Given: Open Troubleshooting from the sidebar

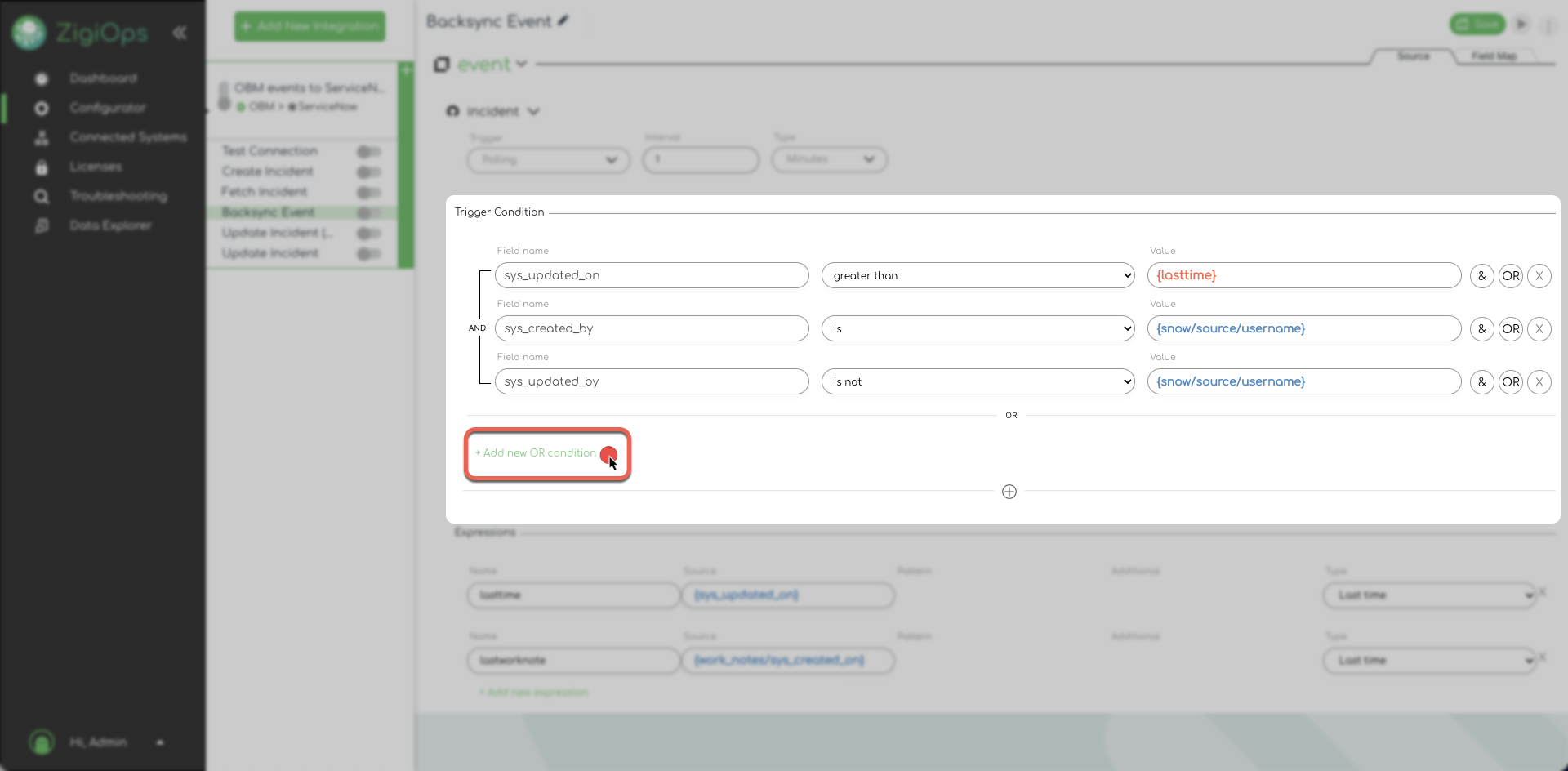Looking at the screenshot, I should tap(118, 196).
